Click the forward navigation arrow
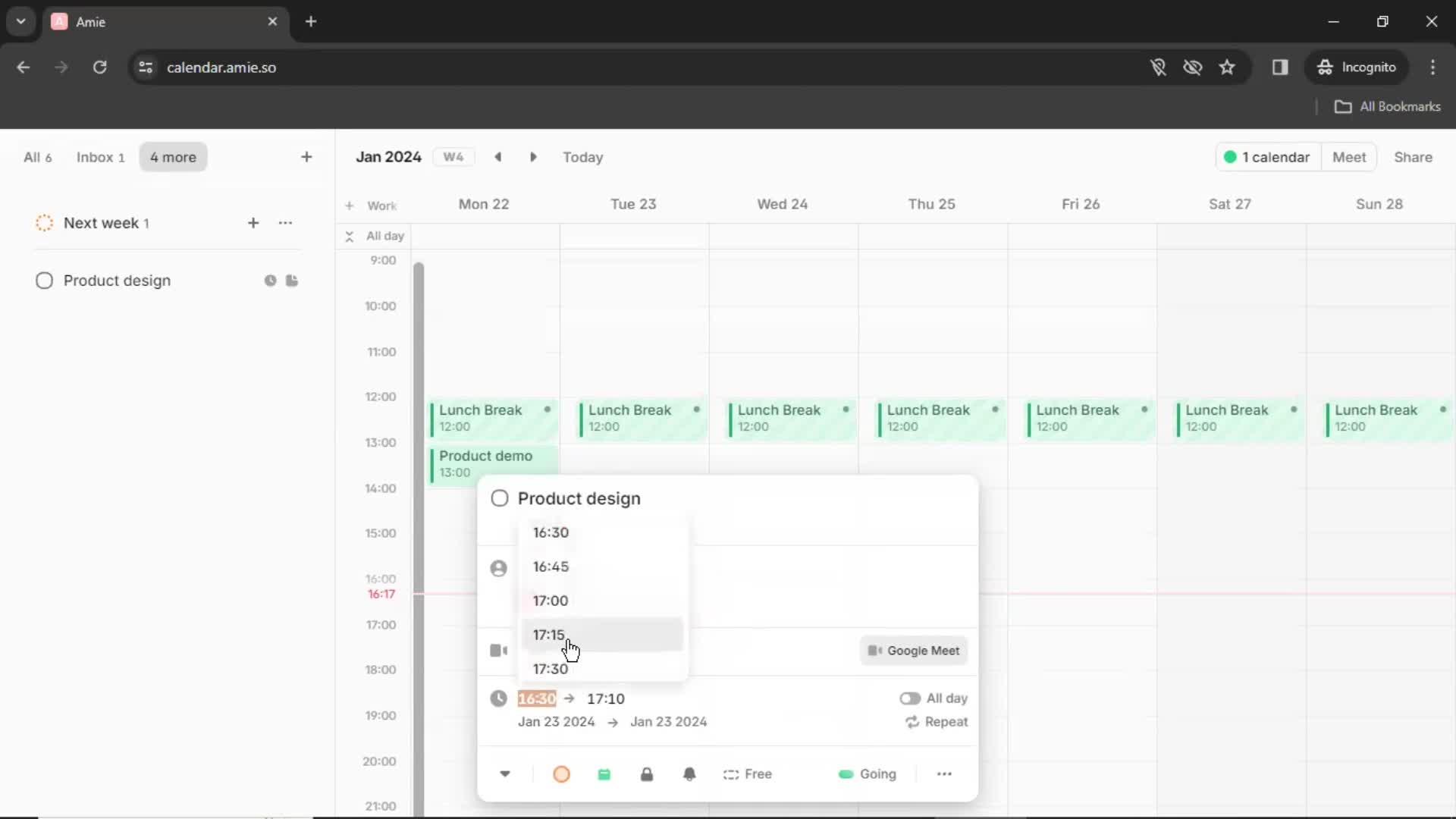The width and height of the screenshot is (1456, 819). click(x=534, y=157)
